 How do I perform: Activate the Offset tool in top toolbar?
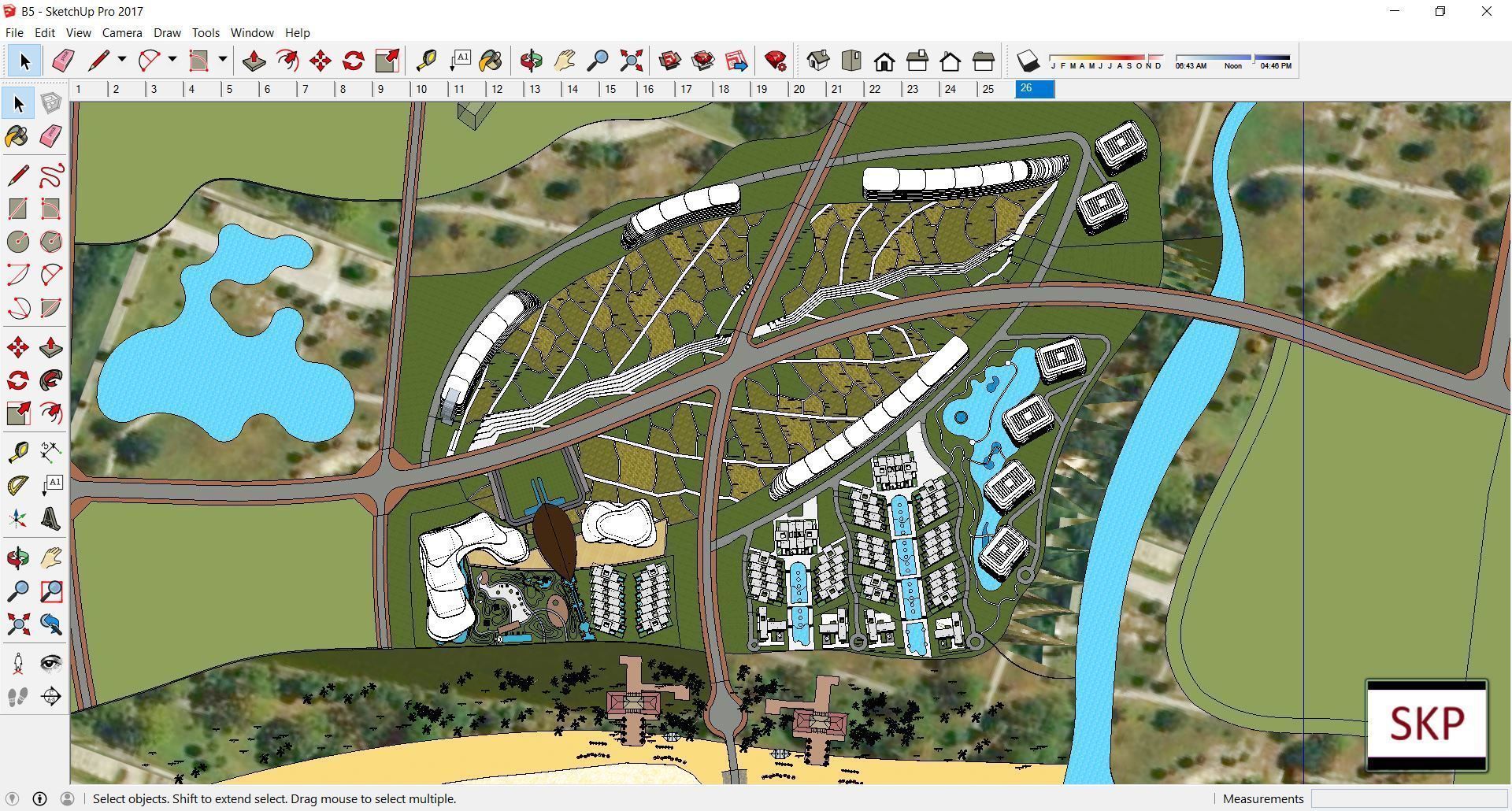pyautogui.click(x=287, y=61)
